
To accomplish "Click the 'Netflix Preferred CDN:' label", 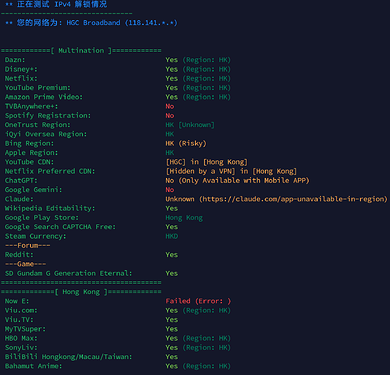I will [50, 171].
